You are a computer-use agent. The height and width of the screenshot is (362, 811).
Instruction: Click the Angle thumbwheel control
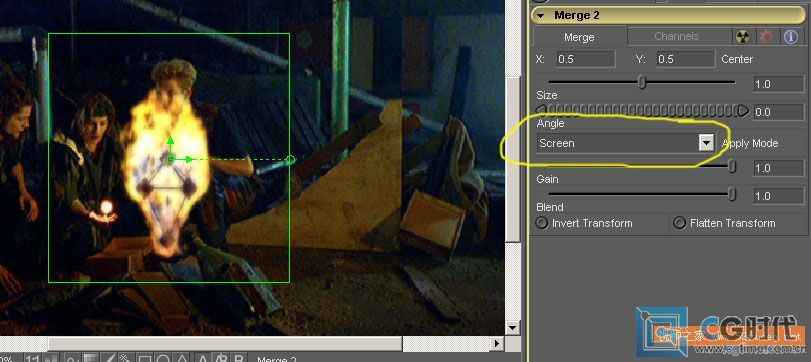pos(642,110)
